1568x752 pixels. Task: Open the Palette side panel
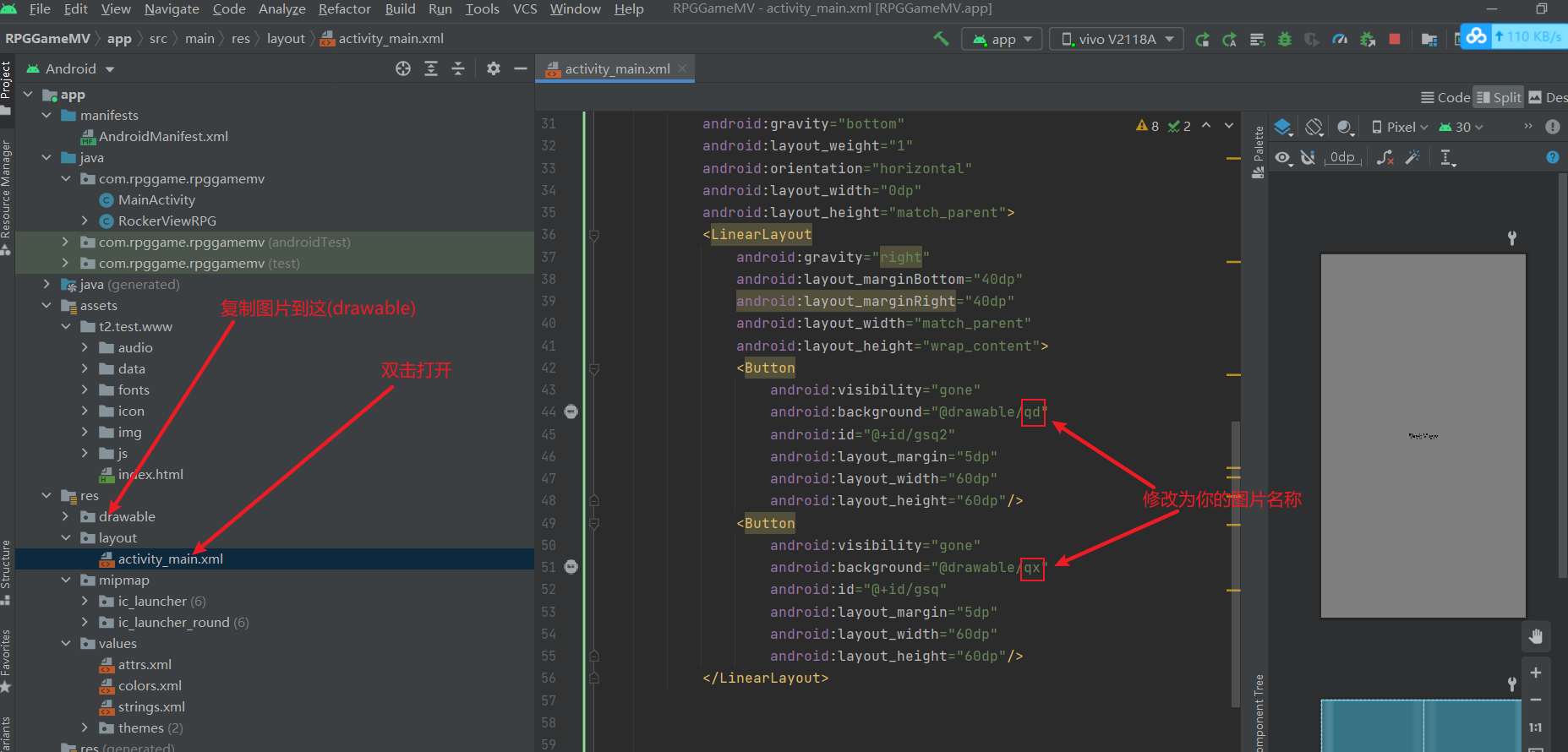coord(1258,150)
